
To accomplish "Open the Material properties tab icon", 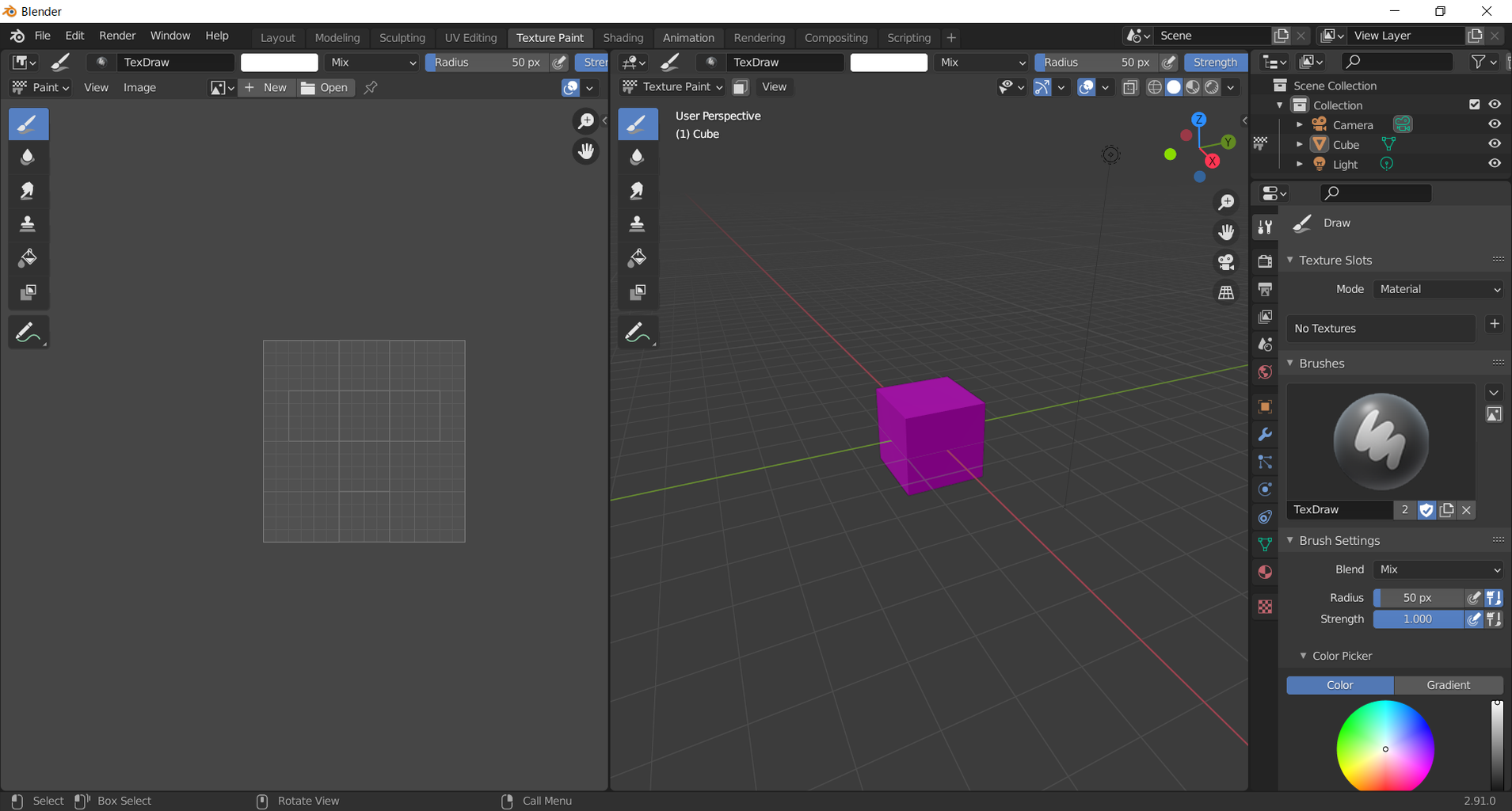I will [x=1265, y=572].
